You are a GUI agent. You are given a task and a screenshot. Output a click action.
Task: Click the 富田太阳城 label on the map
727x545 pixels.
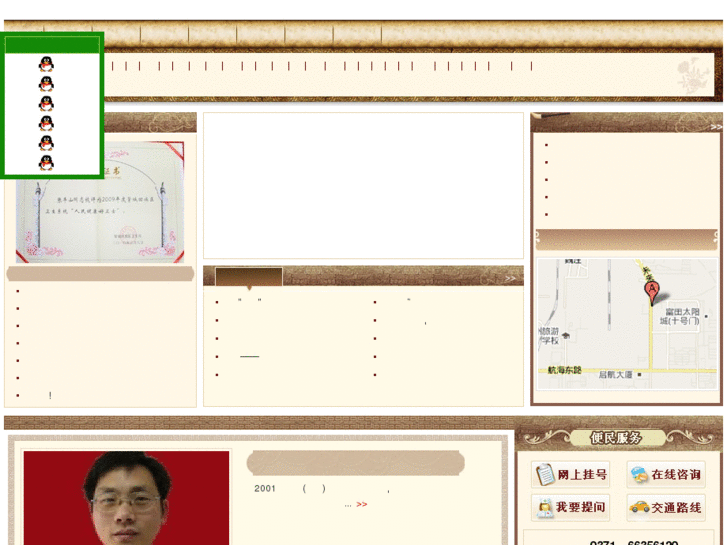pyautogui.click(x=680, y=316)
